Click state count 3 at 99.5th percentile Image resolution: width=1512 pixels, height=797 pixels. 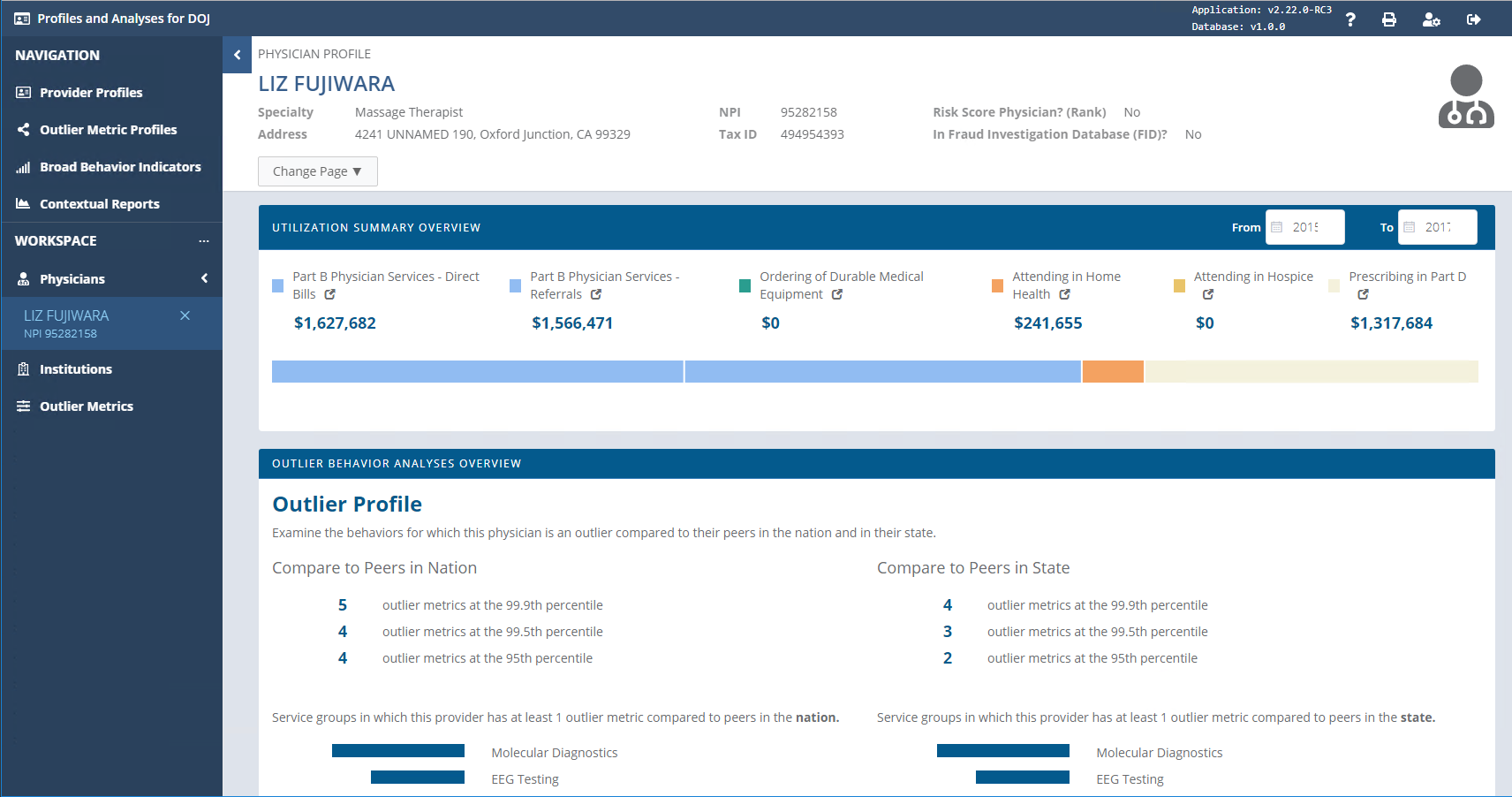coord(948,632)
